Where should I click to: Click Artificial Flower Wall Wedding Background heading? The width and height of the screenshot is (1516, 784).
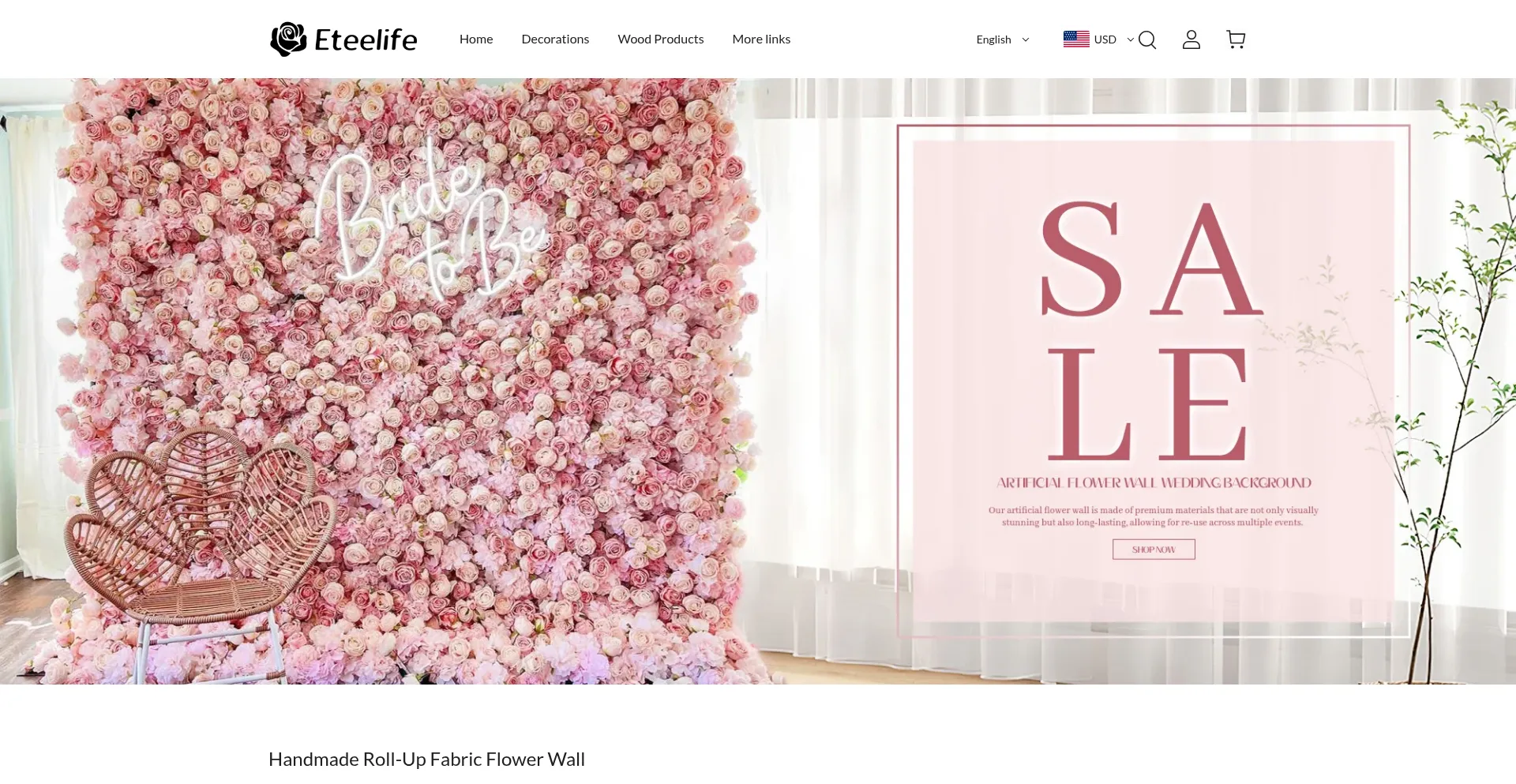pyautogui.click(x=1154, y=482)
